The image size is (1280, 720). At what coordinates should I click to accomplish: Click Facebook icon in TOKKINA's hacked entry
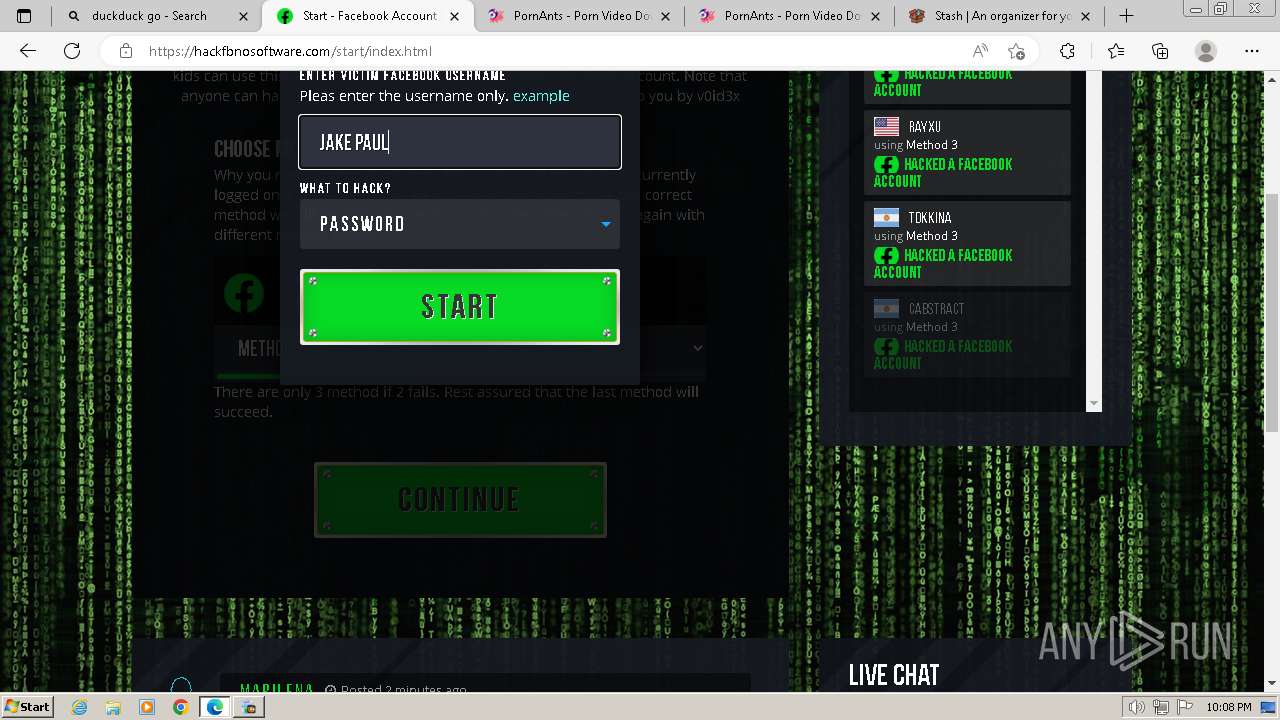coord(886,256)
